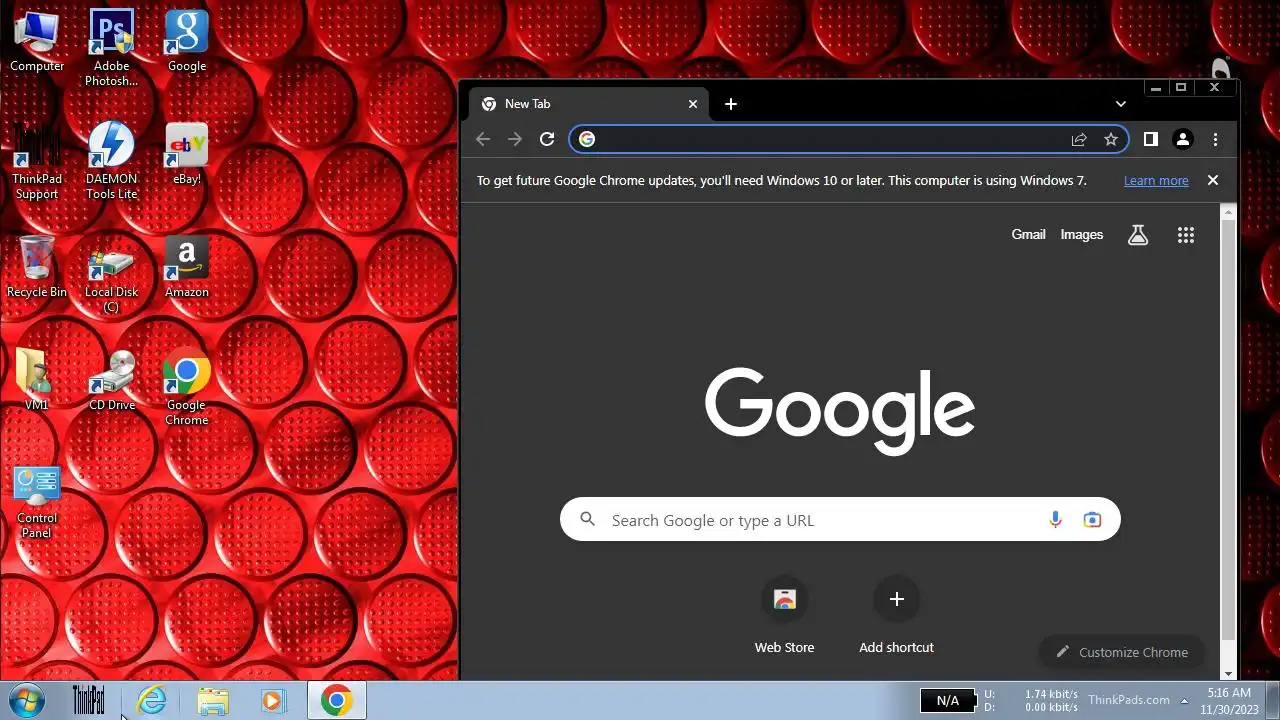
Task: Click the Customize Chrome button
Action: (x=1122, y=652)
